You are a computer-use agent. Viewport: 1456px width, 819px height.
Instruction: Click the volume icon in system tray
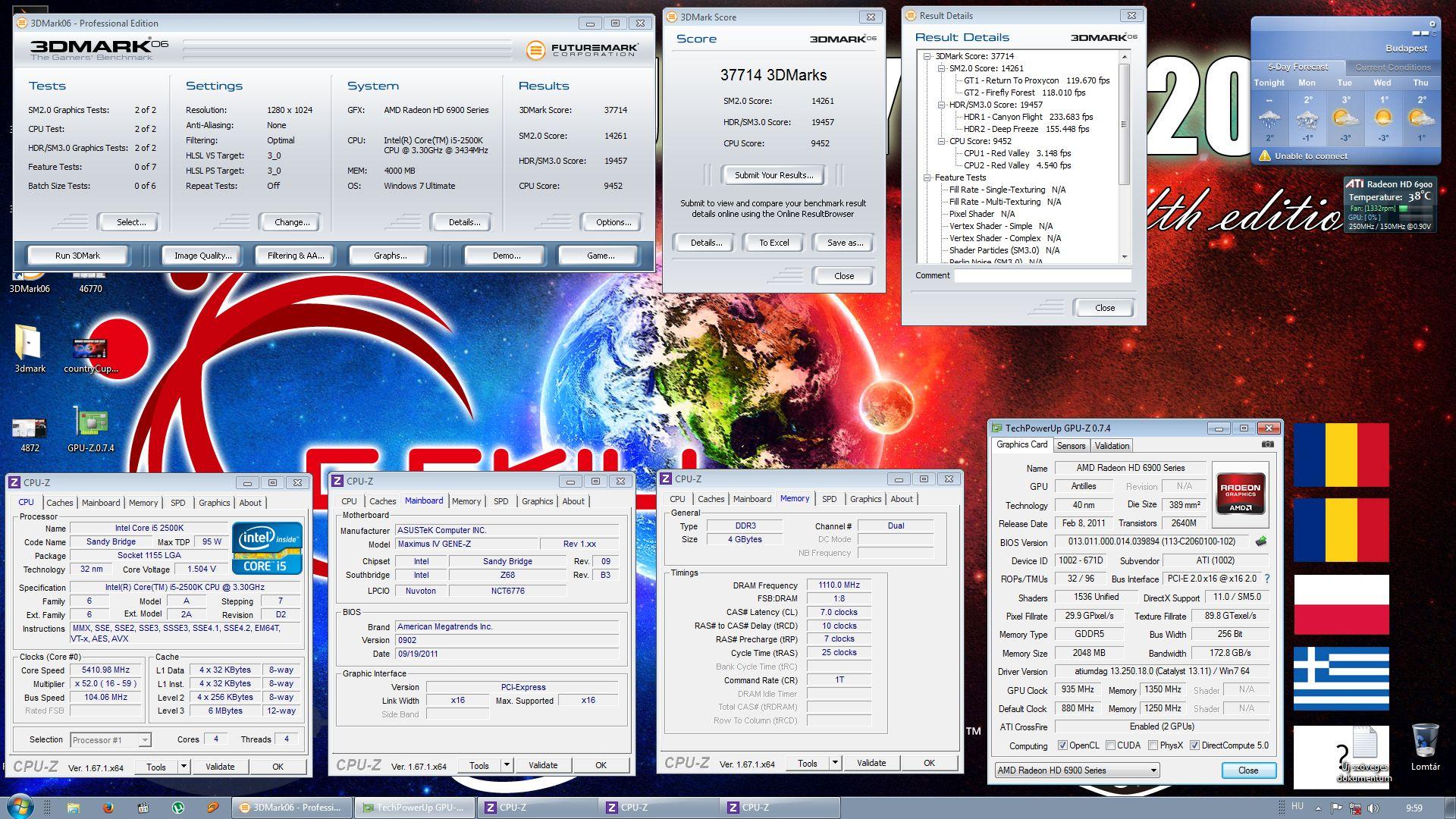click(1373, 808)
